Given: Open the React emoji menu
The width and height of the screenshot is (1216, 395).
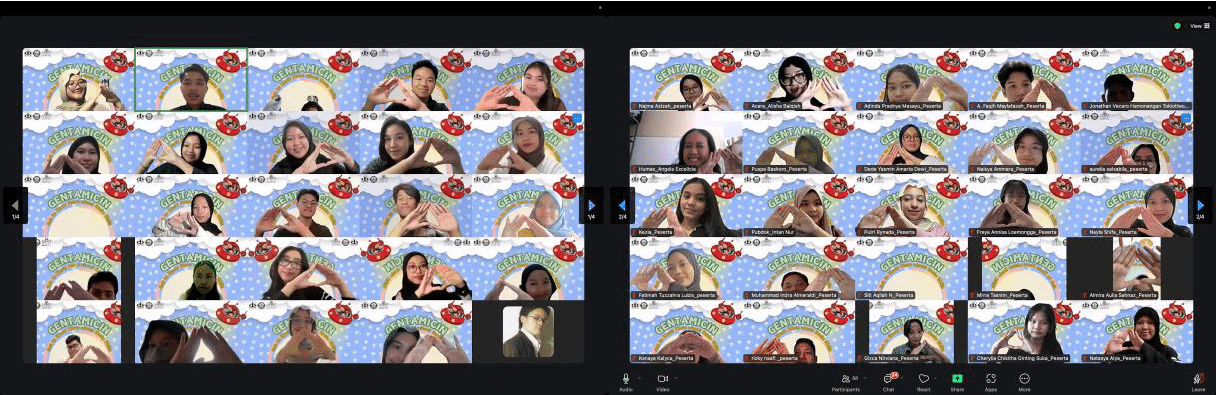Looking at the screenshot, I should (924, 379).
